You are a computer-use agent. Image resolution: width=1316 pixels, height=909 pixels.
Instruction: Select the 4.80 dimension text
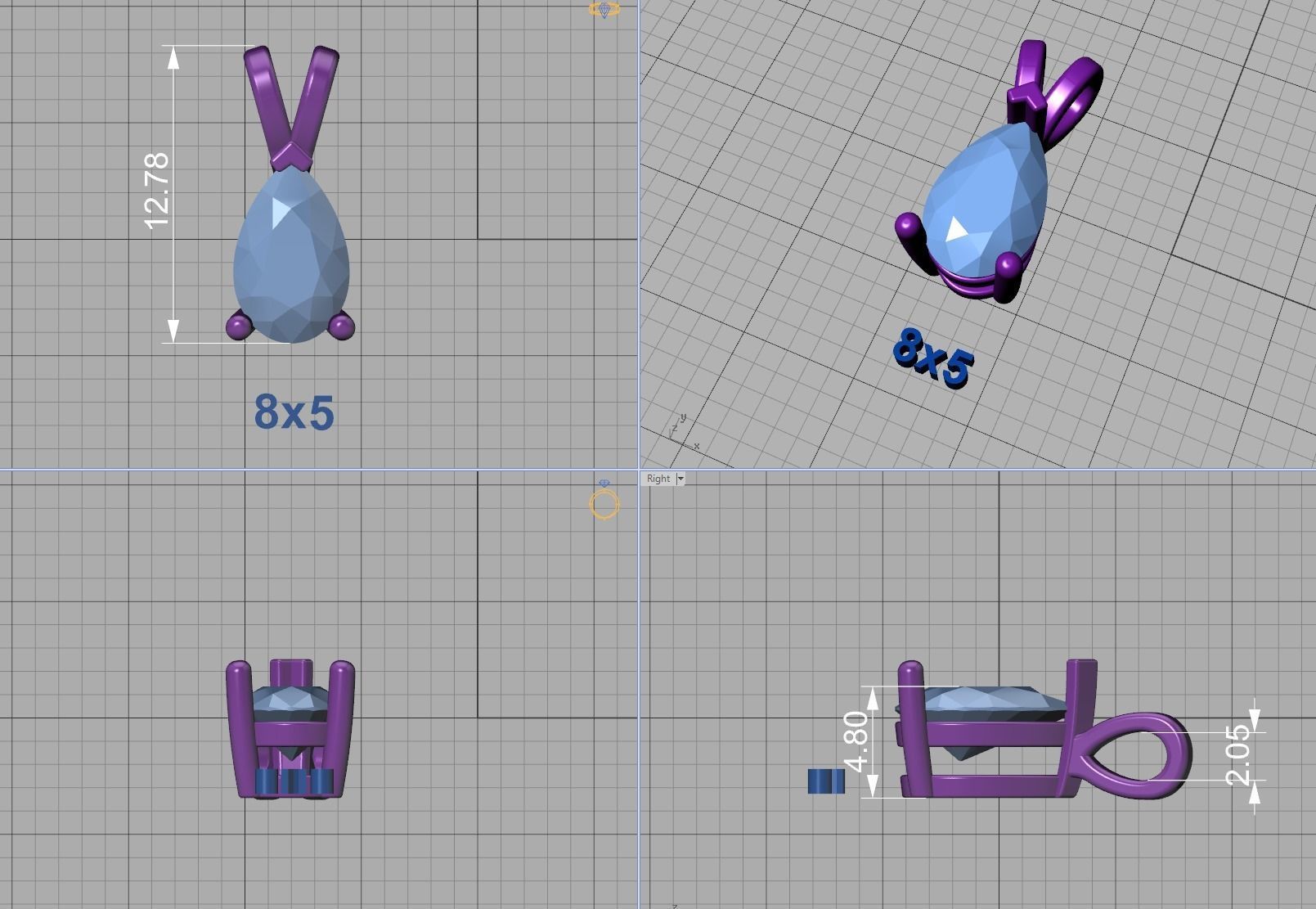coord(856,741)
